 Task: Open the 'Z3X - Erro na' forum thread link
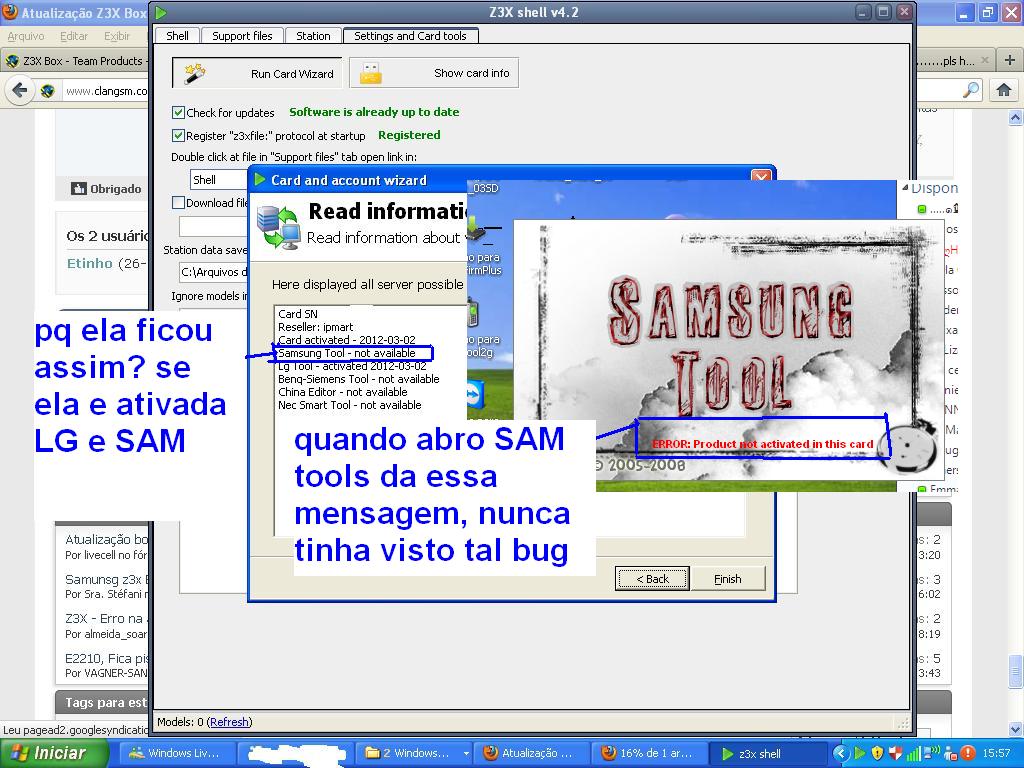tap(104, 618)
